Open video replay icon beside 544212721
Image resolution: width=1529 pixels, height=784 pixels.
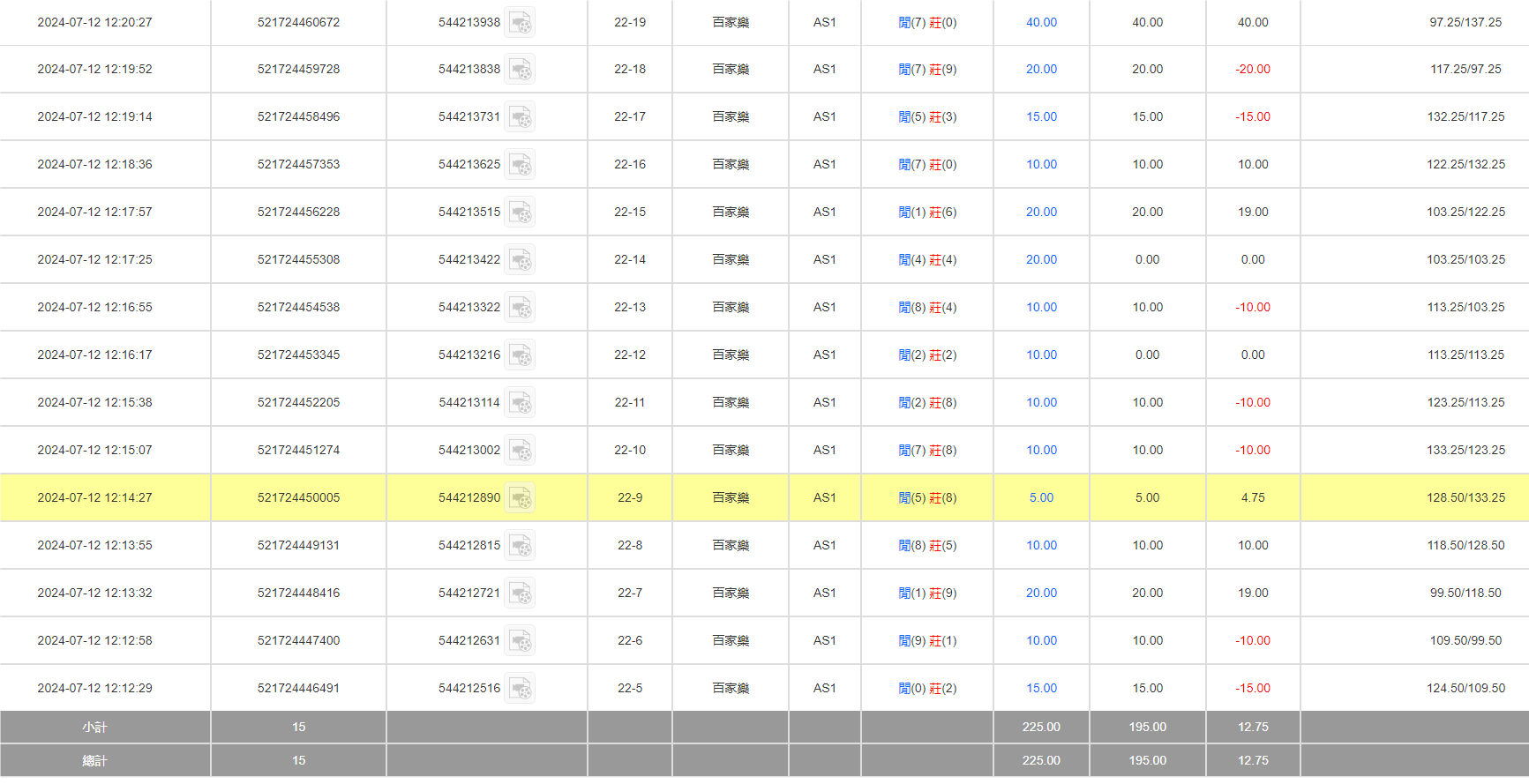[520, 594]
